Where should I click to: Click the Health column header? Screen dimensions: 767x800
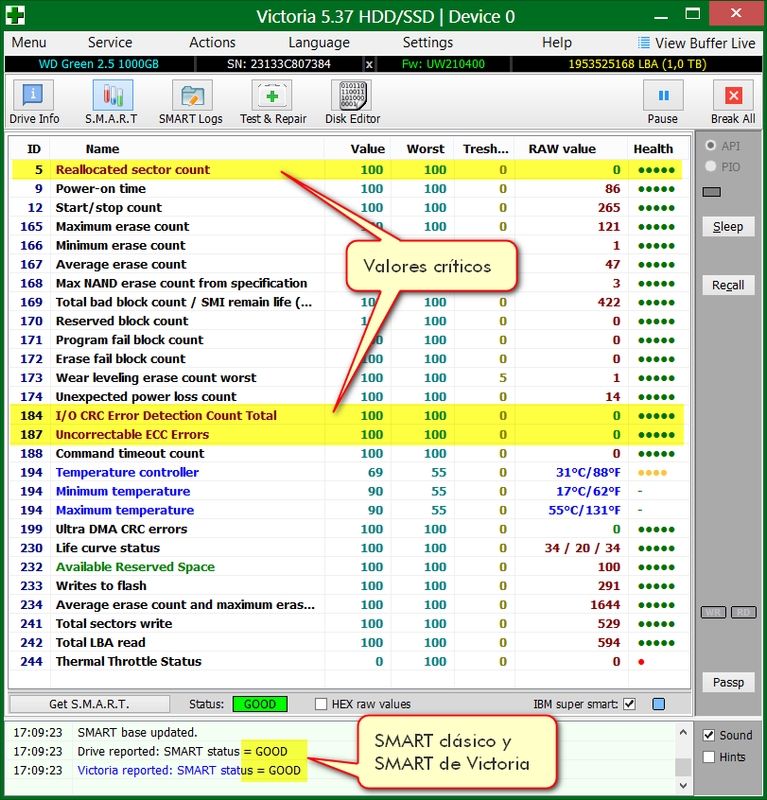(x=653, y=149)
